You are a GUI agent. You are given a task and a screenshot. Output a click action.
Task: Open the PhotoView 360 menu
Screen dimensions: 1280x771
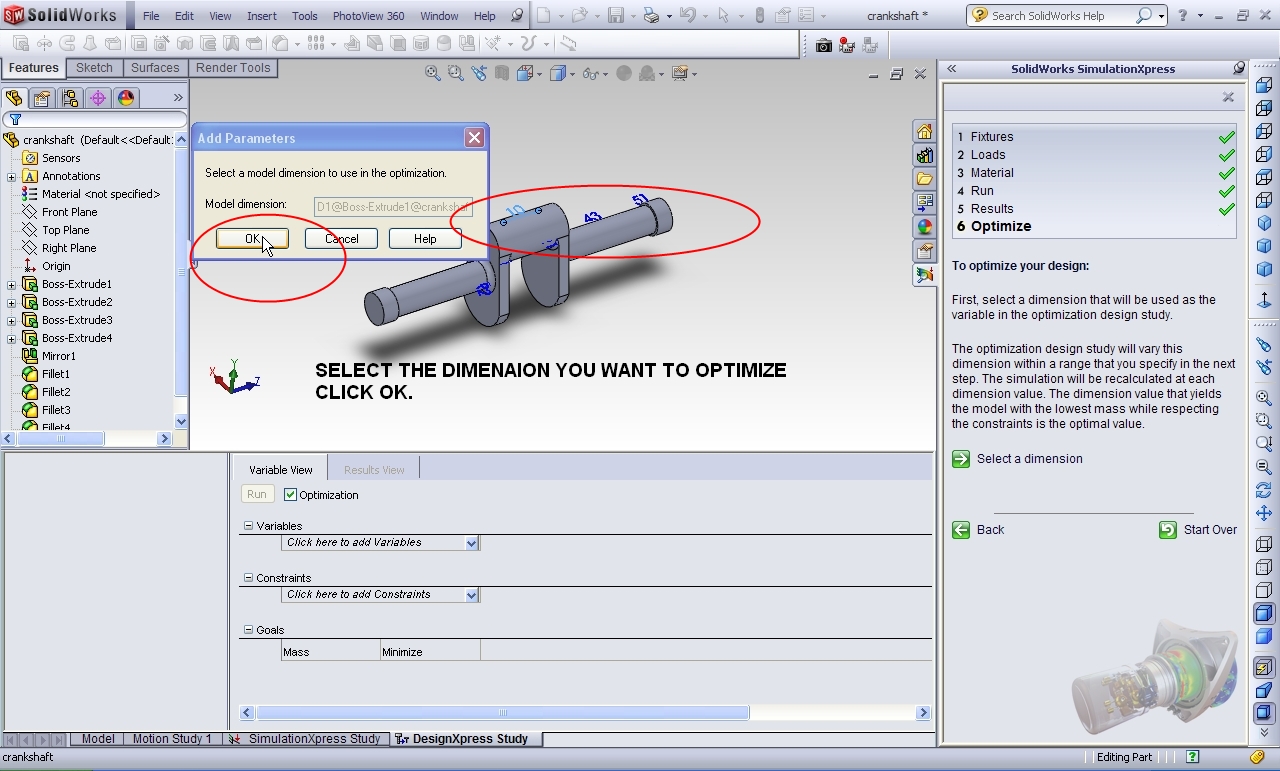[368, 16]
